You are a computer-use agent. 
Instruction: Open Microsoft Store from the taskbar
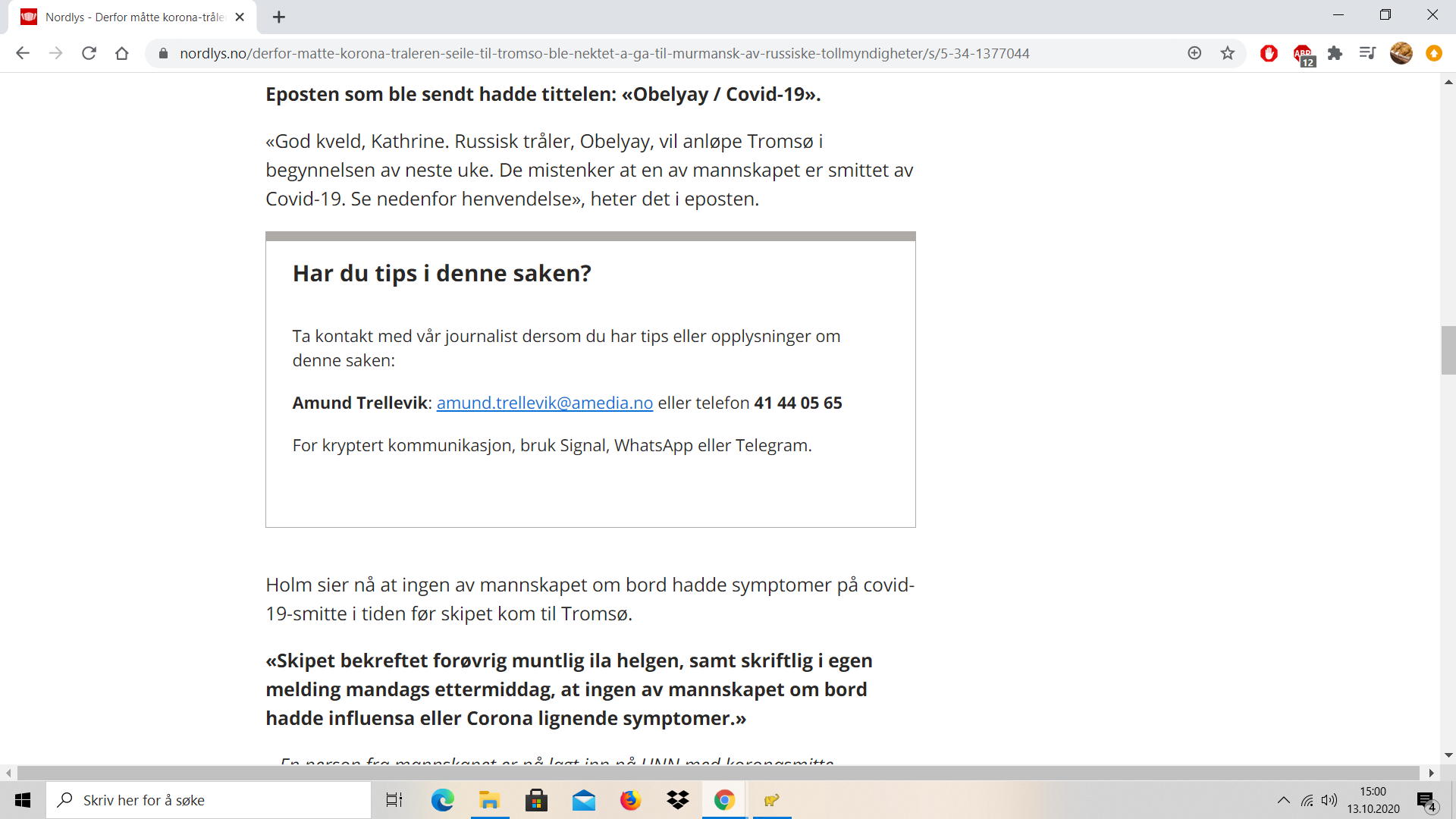pyautogui.click(x=536, y=800)
